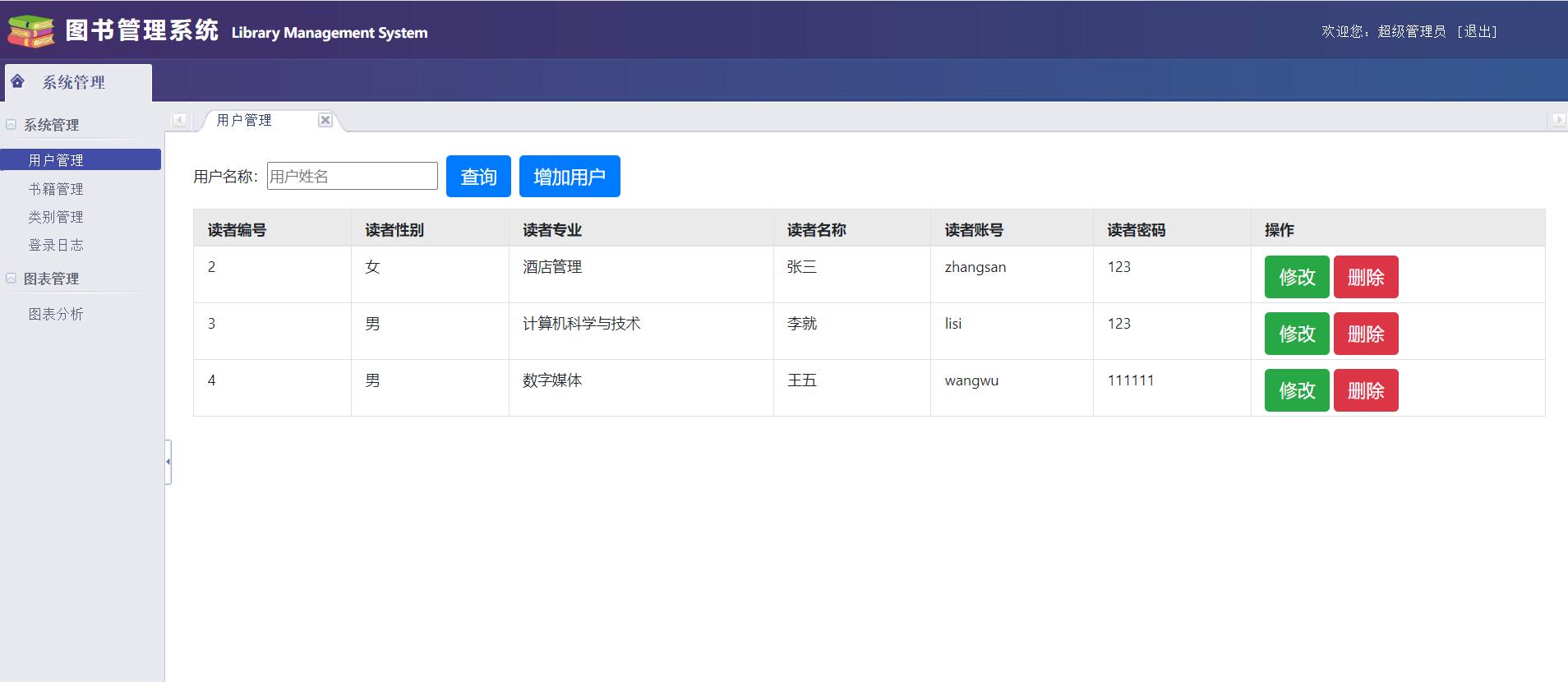1568x682 pixels.
Task: Click the 查询 search button
Action: coord(478,177)
